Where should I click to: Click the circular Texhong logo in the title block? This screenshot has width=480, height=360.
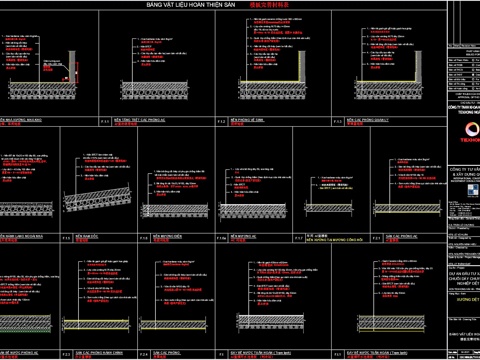[472, 129]
